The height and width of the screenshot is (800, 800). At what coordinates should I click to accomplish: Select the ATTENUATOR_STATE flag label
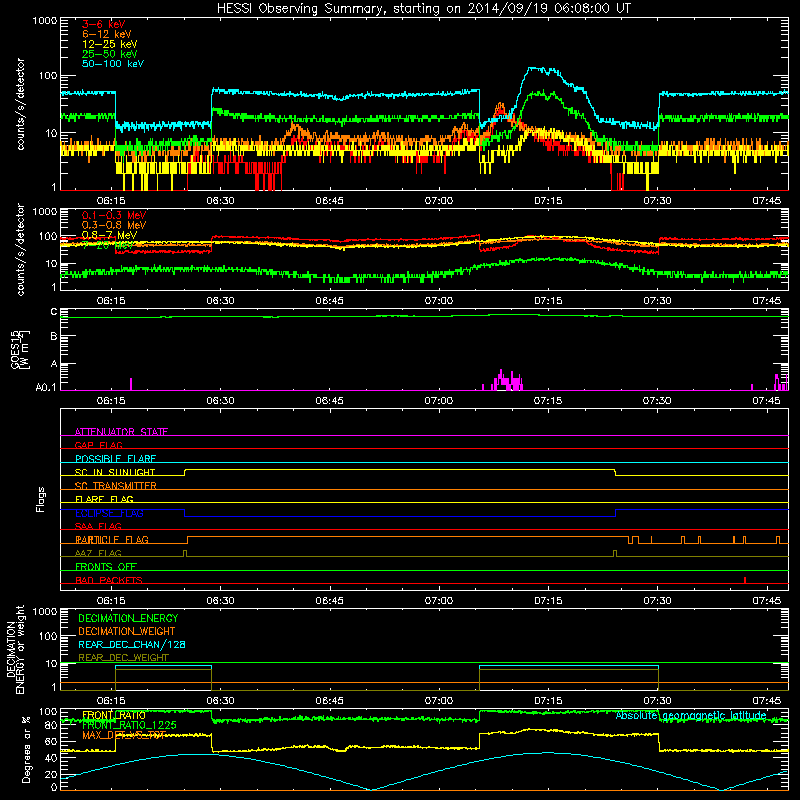click(121, 432)
